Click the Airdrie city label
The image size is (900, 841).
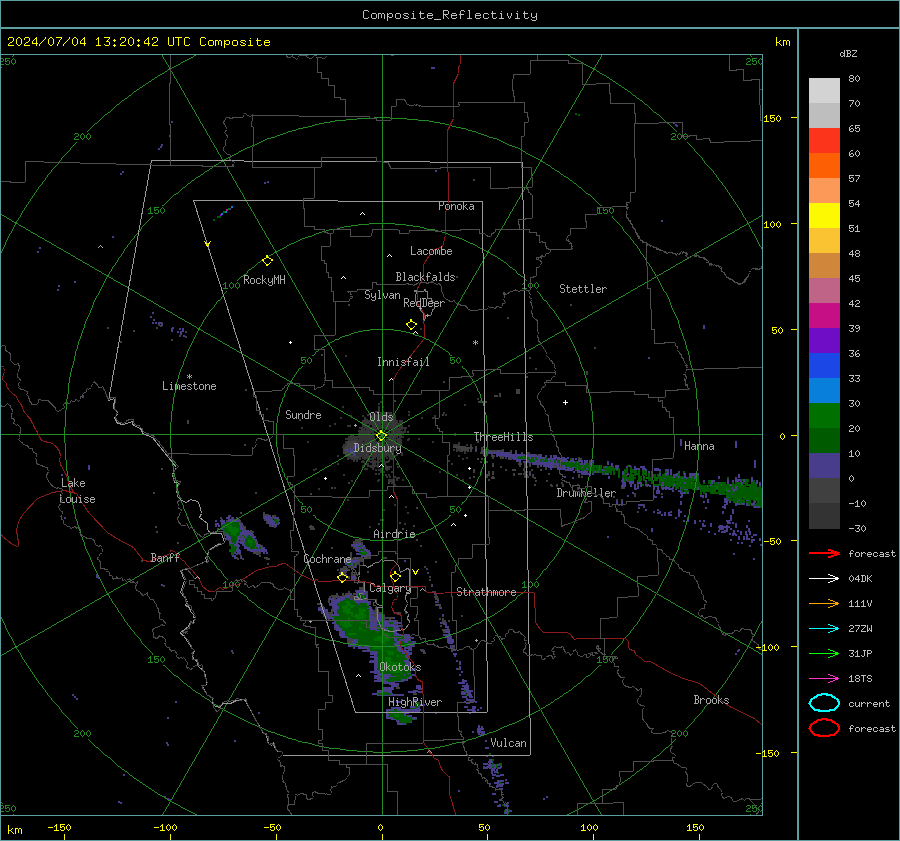click(x=394, y=534)
